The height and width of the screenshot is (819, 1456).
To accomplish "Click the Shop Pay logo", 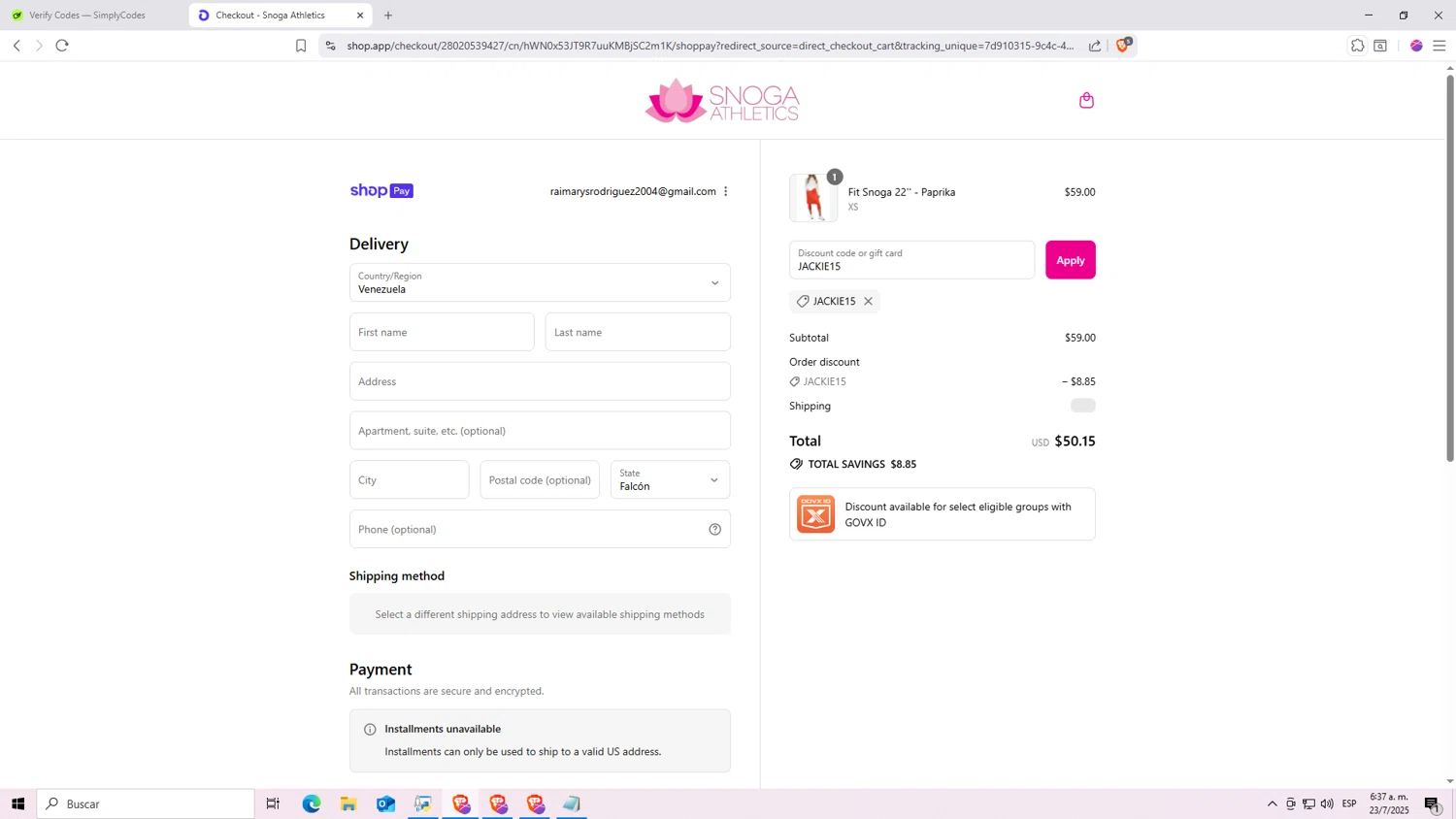I will pos(381,191).
